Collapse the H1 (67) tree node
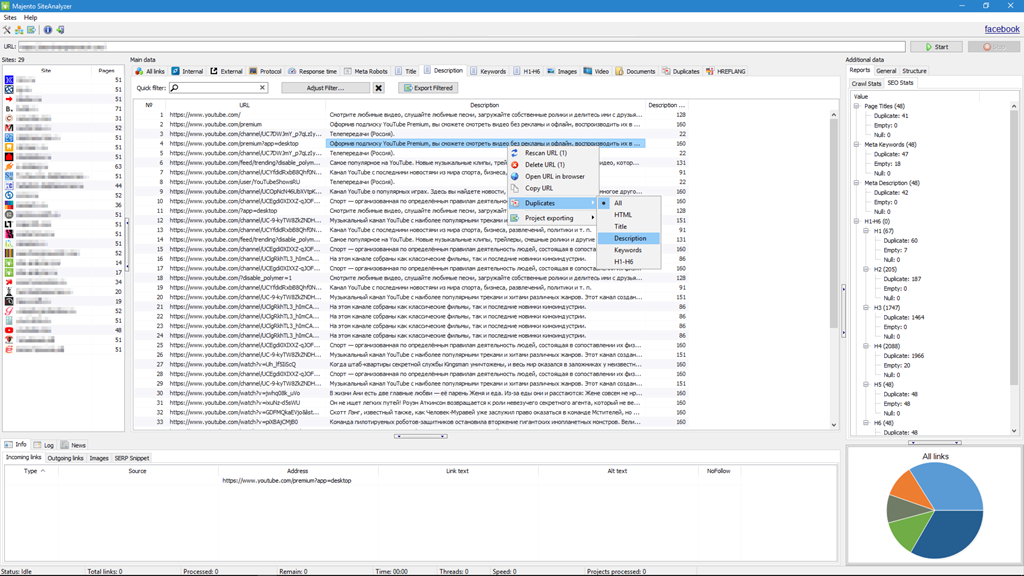The height and width of the screenshot is (576, 1024). (x=866, y=231)
